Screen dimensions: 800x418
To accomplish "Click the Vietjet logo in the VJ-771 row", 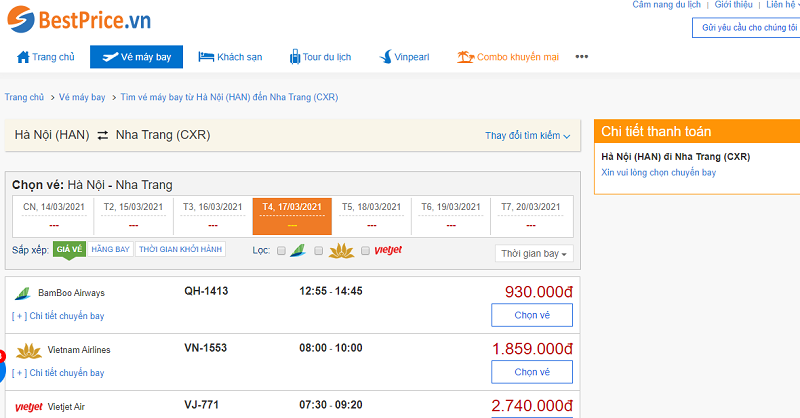I will 29,407.
